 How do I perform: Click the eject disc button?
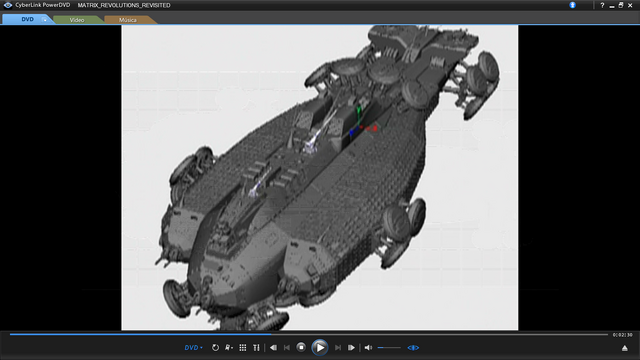pyautogui.click(x=624, y=348)
